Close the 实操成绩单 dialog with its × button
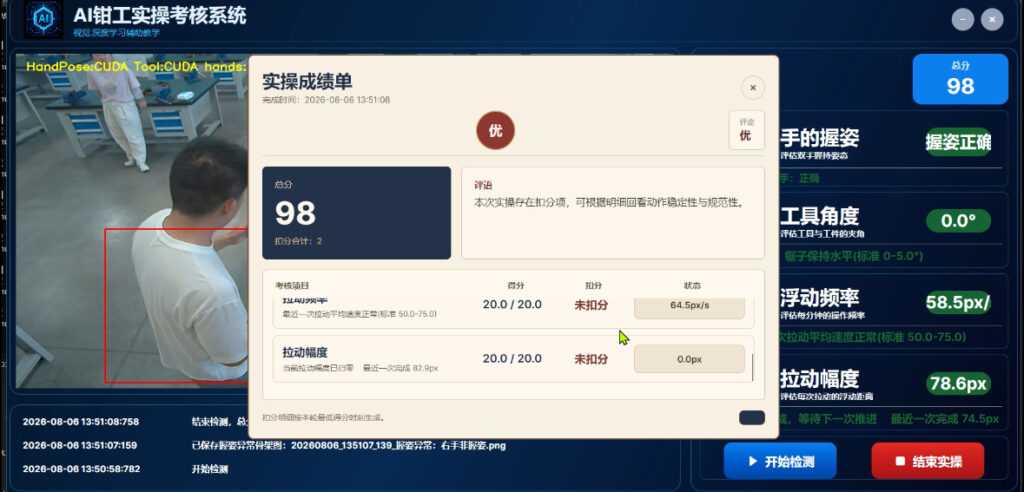Screen dimensions: 1024x492 pos(752,88)
